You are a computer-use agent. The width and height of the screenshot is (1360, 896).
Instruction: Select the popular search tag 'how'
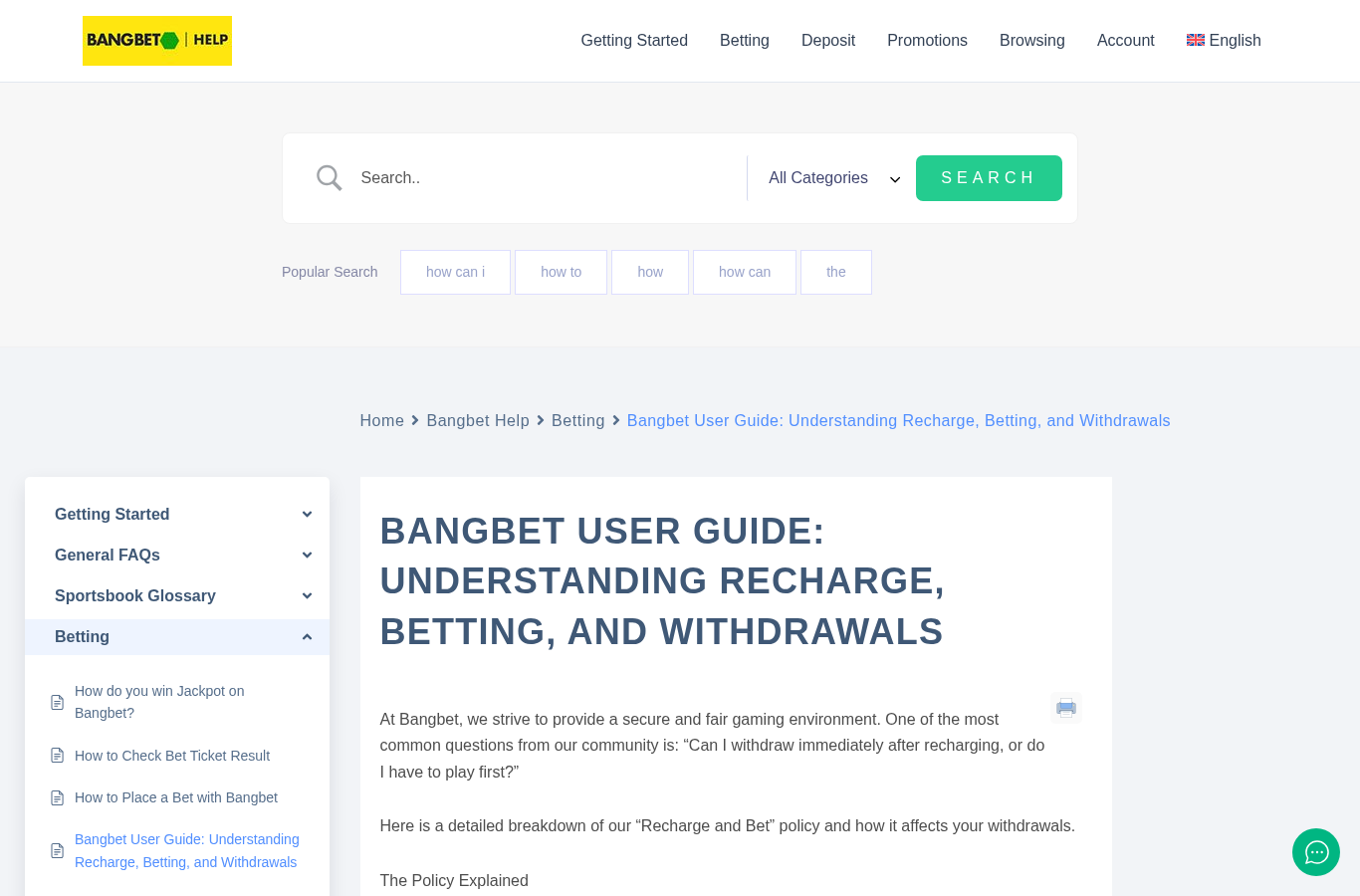click(x=650, y=272)
